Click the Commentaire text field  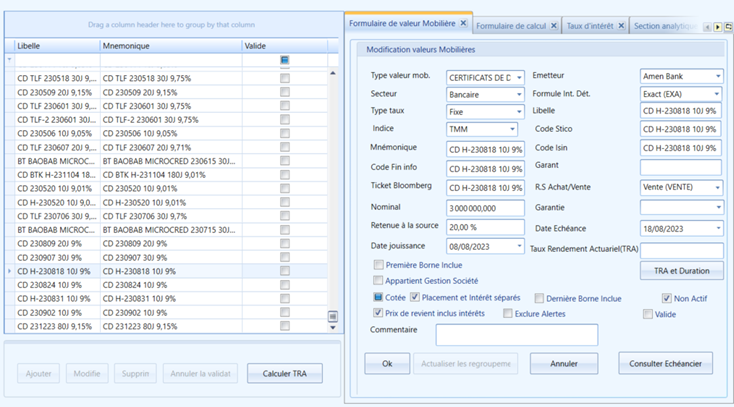(517, 334)
